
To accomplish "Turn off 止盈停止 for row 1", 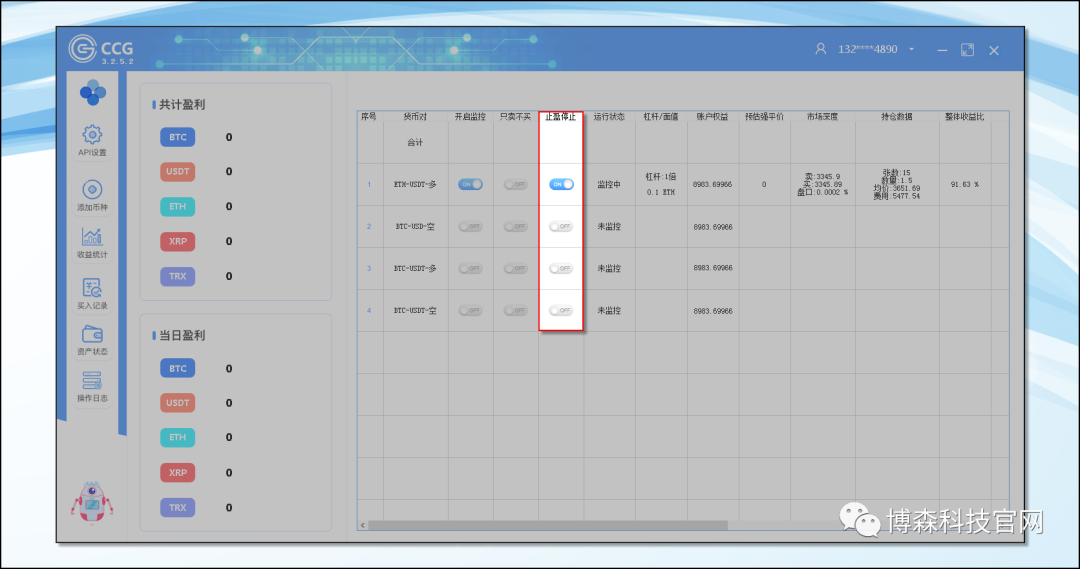I will coord(561,185).
